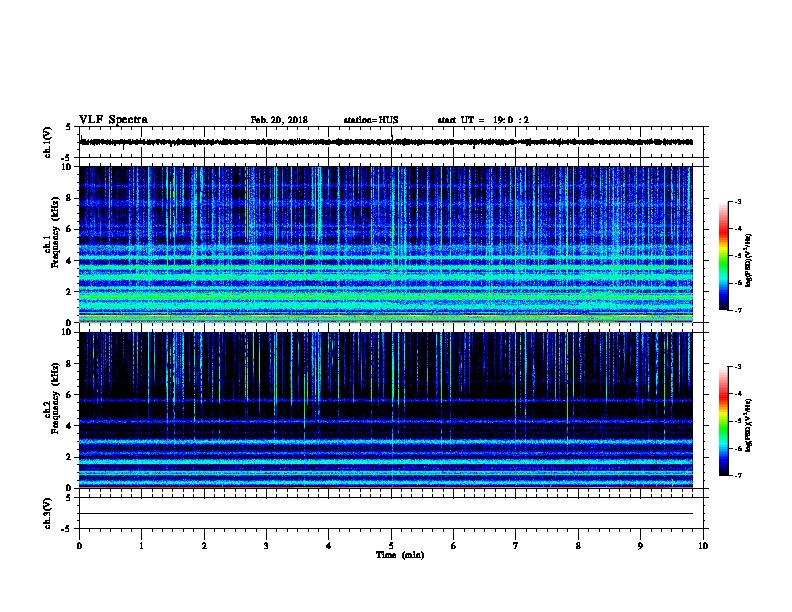Screen dimensions: 792x612
Task: Click '6' on ch.1 frequency axis
Action: [x=70, y=229]
